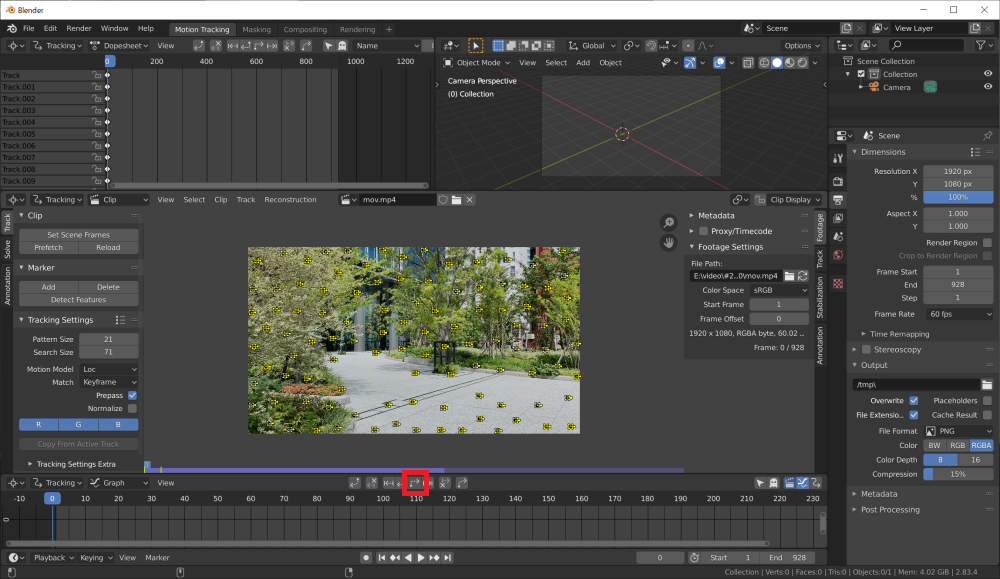
Task: Open the Frame Rate dropdown
Action: pyautogui.click(x=959, y=314)
